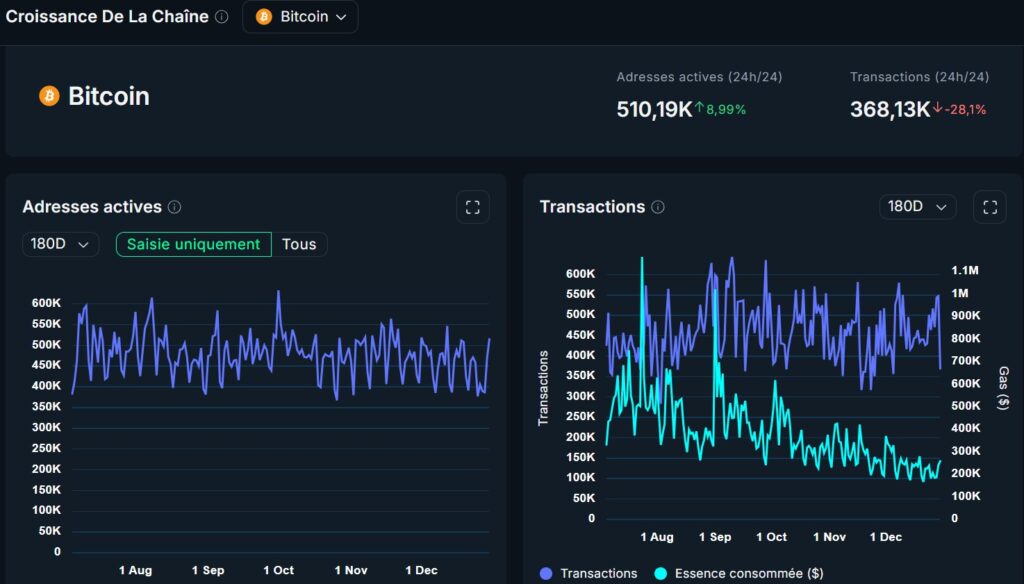Expand the Adresses actives chart to fullscreen
This screenshot has height=584, width=1024.
click(x=472, y=207)
